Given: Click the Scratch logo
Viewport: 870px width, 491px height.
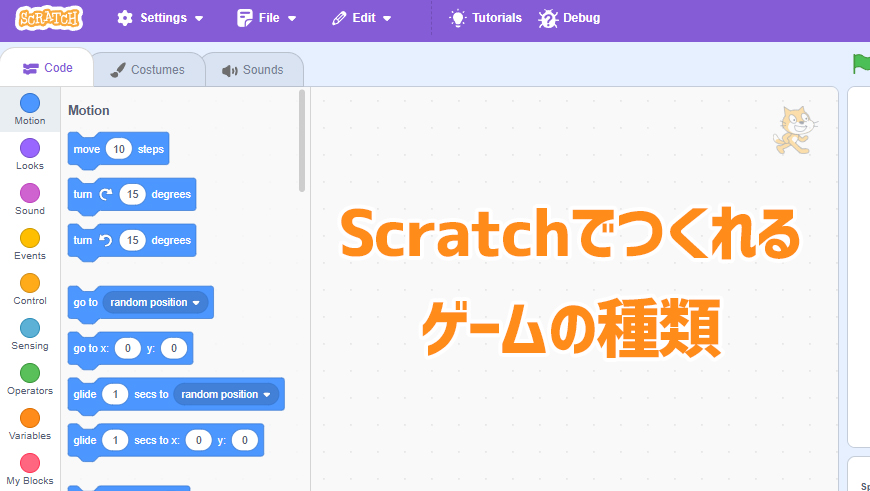Looking at the screenshot, I should [49, 18].
